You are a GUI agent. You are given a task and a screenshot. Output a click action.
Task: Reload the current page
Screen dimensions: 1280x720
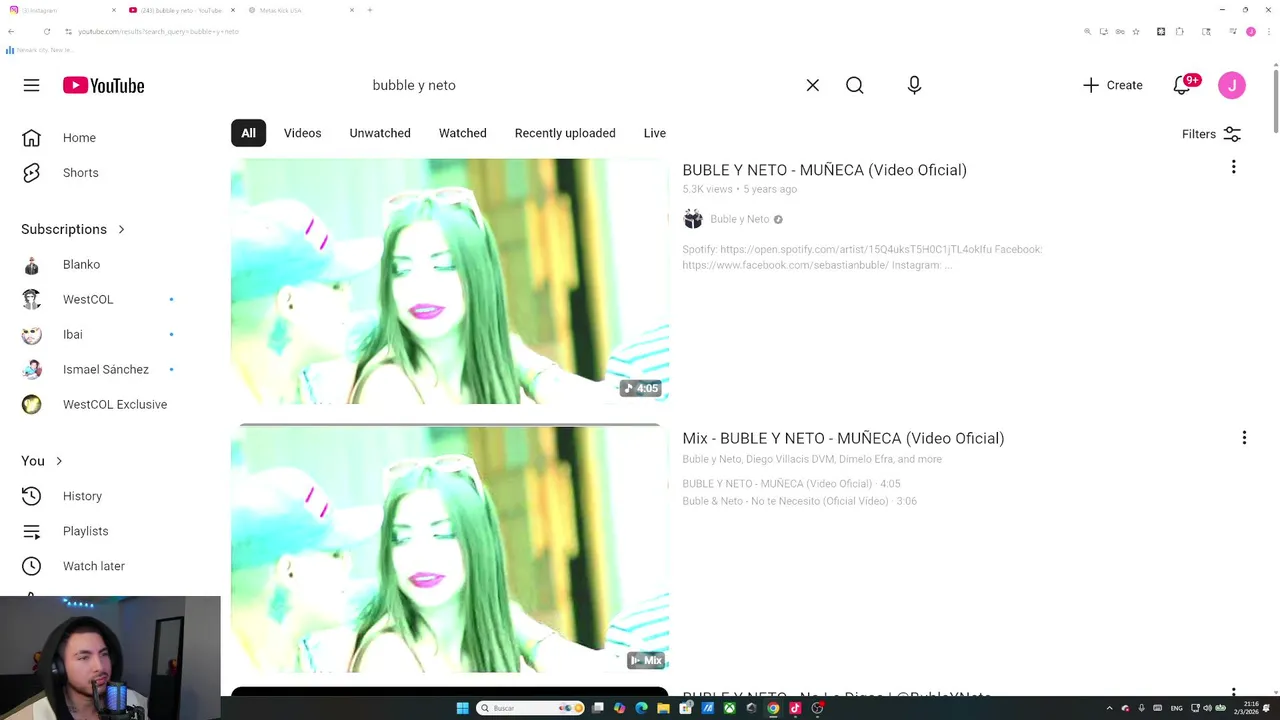(x=46, y=31)
